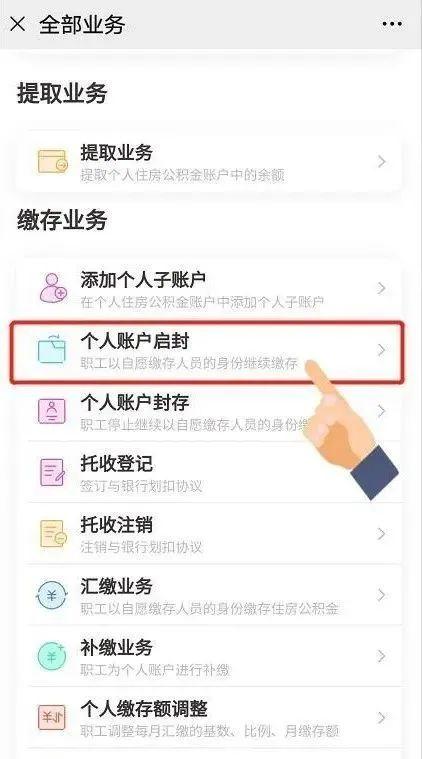Tap the 个人账户封存 purple icon

pos(52,411)
